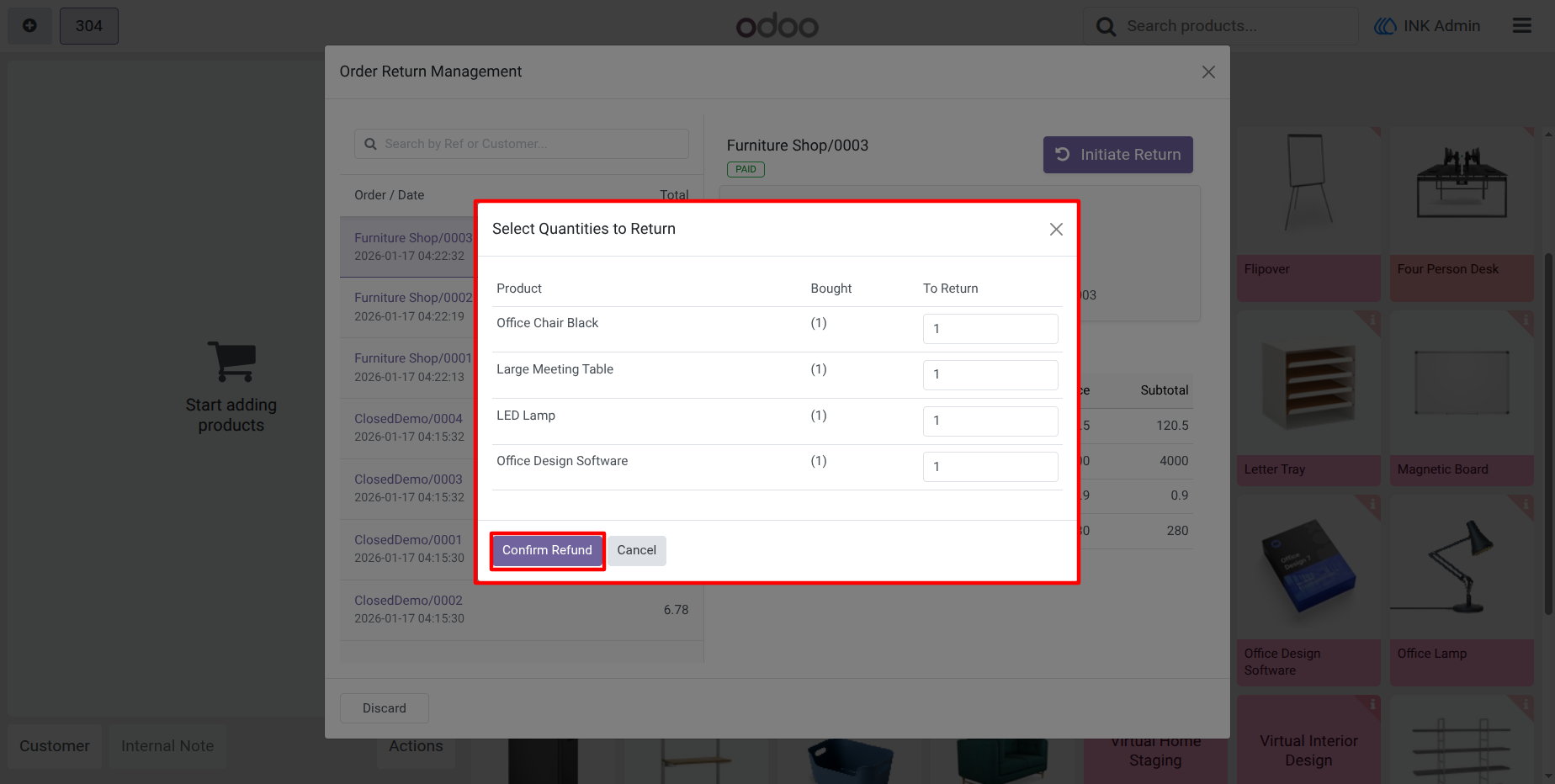Screen dimensions: 1555x784
Task: Click the PAID status badge
Action: coord(746,169)
